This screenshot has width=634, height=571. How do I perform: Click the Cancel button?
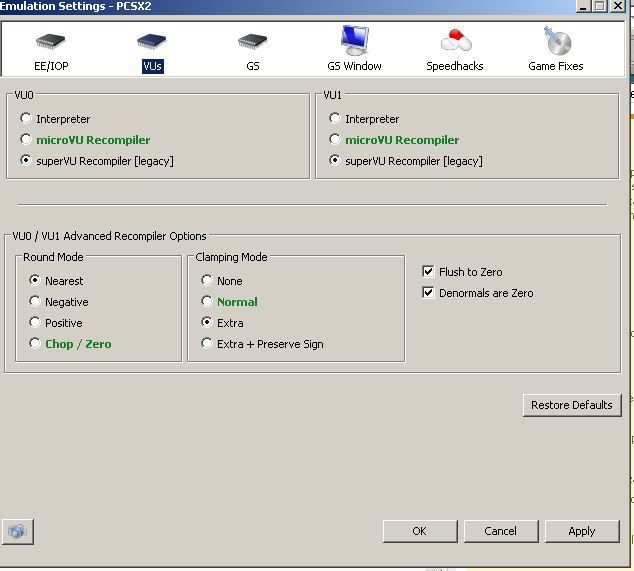(501, 531)
